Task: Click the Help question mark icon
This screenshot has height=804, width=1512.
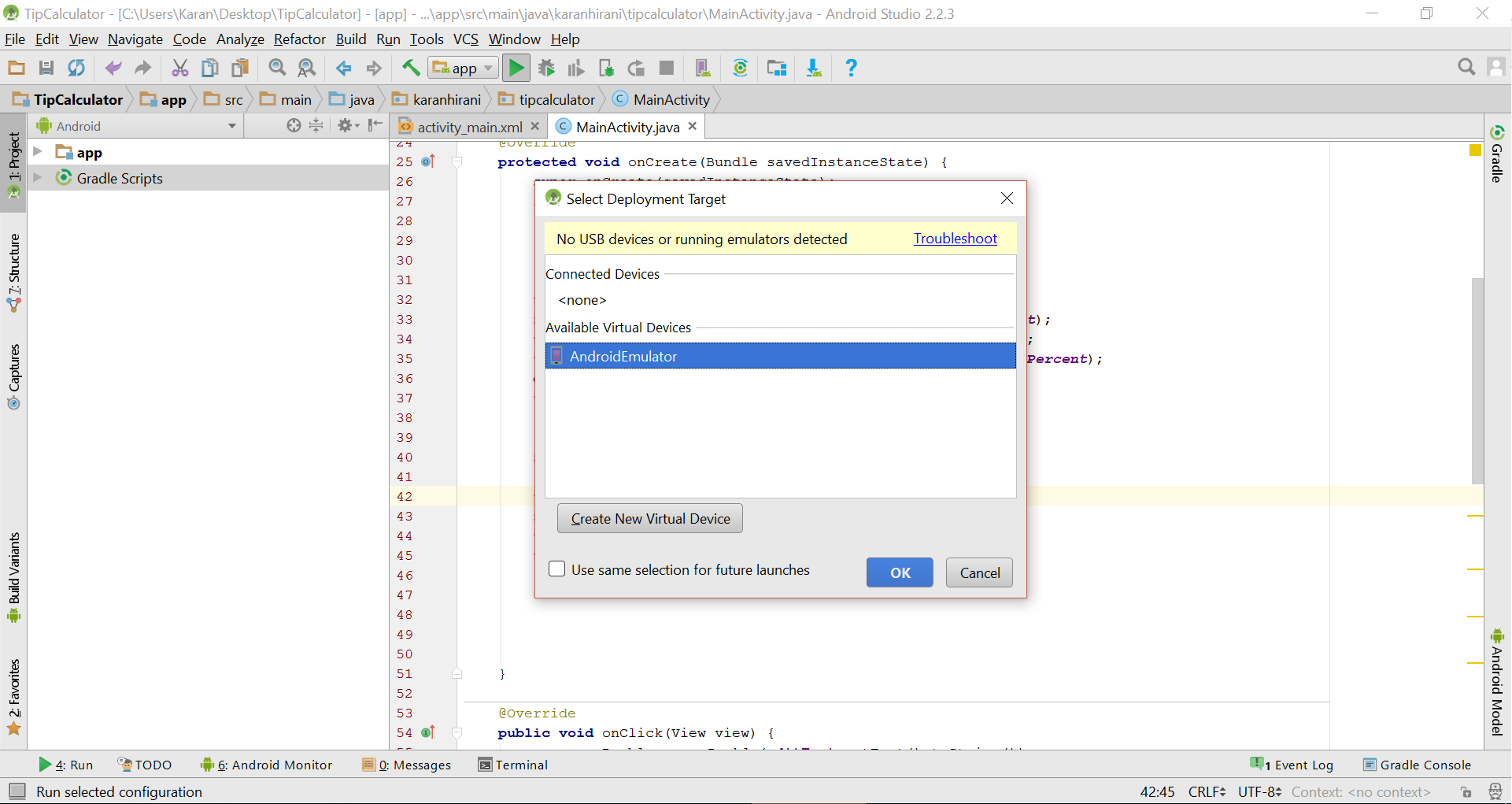Action: coord(851,69)
